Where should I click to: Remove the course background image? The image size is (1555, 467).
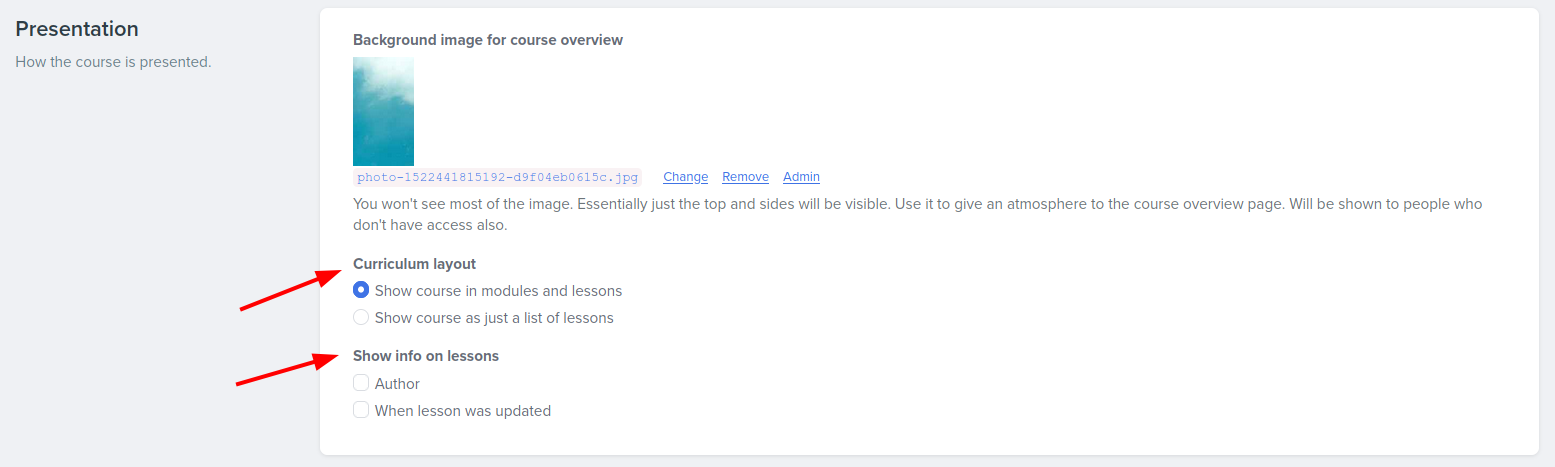pos(745,177)
